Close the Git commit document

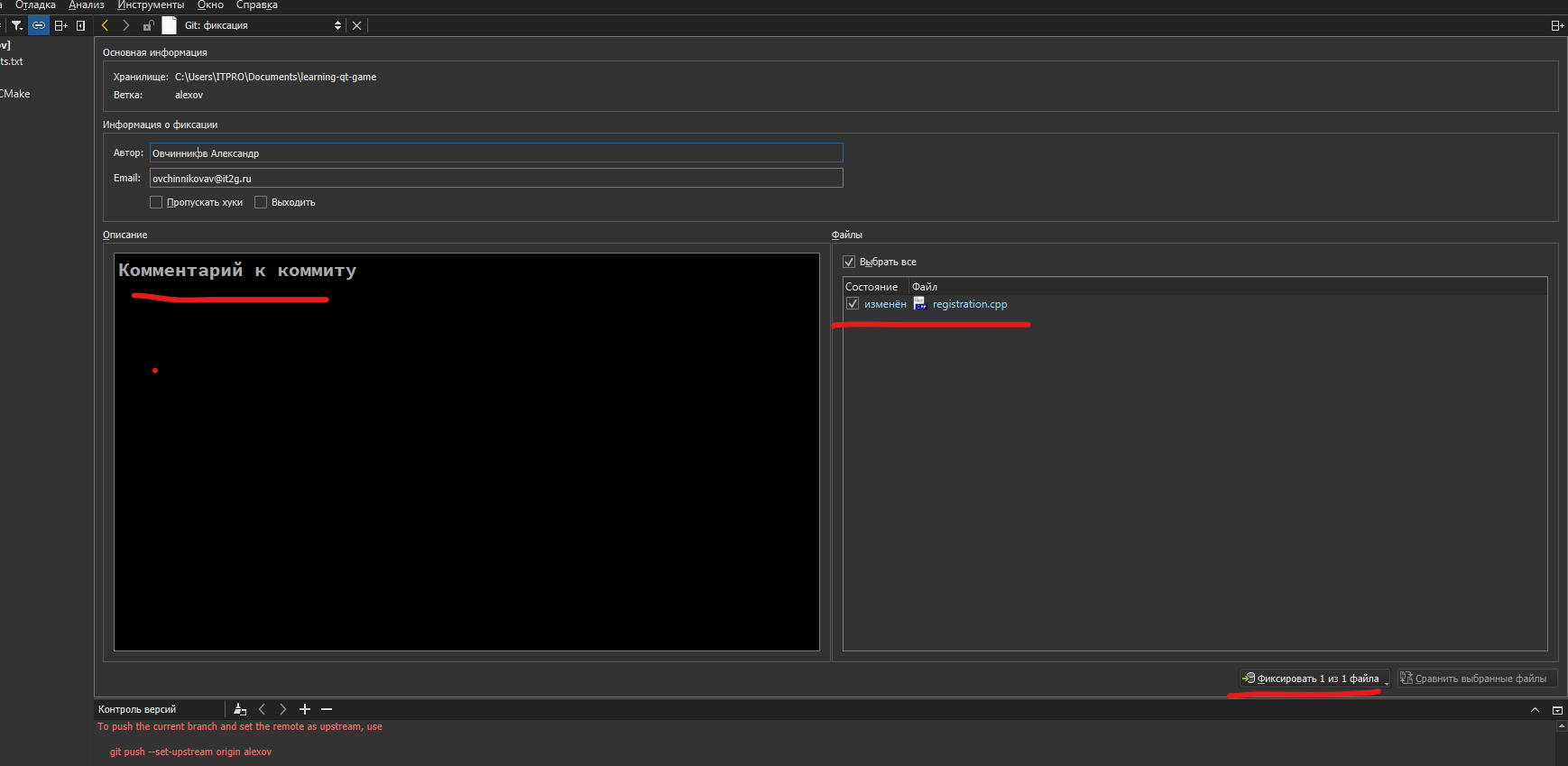[x=356, y=25]
